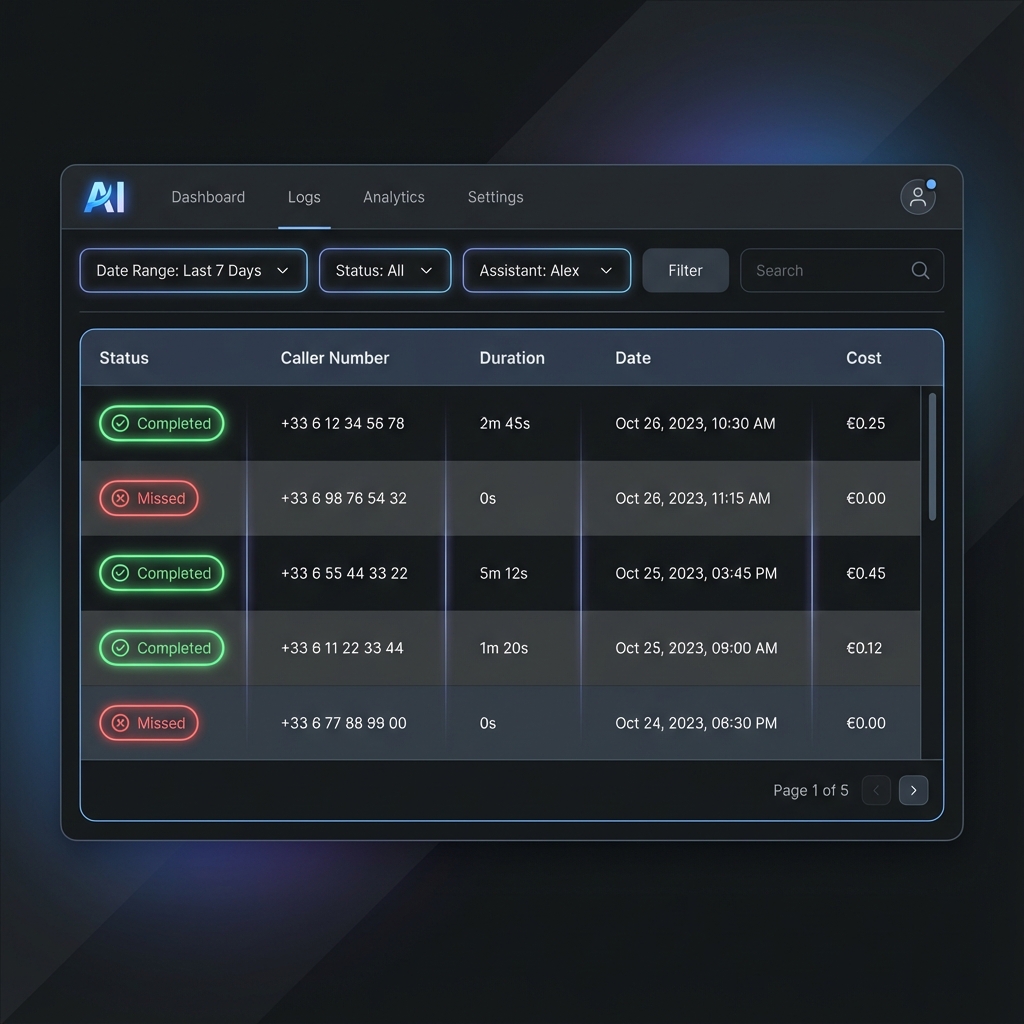Go to the Settings tab

(495, 197)
